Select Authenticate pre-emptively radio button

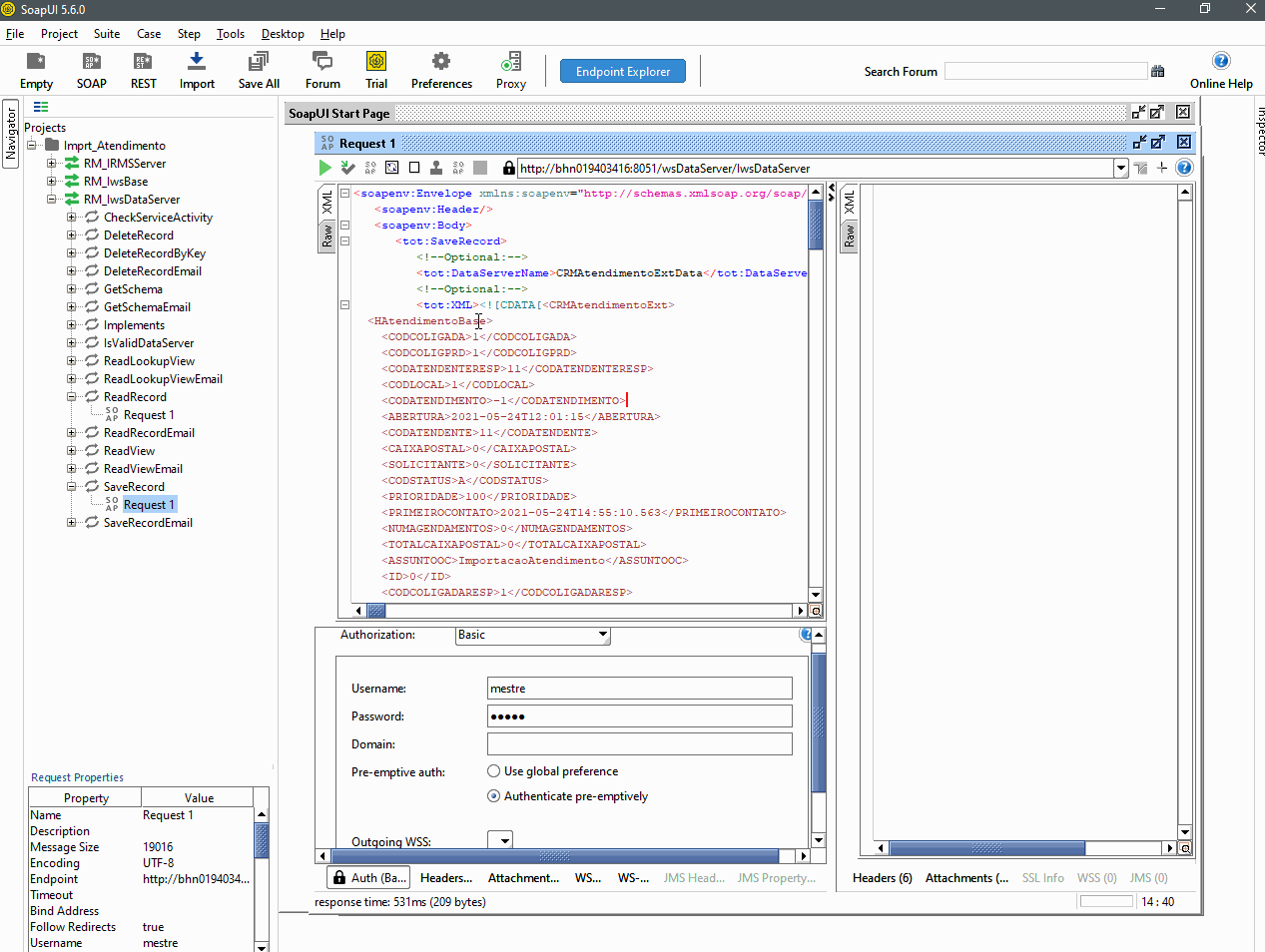tap(493, 796)
